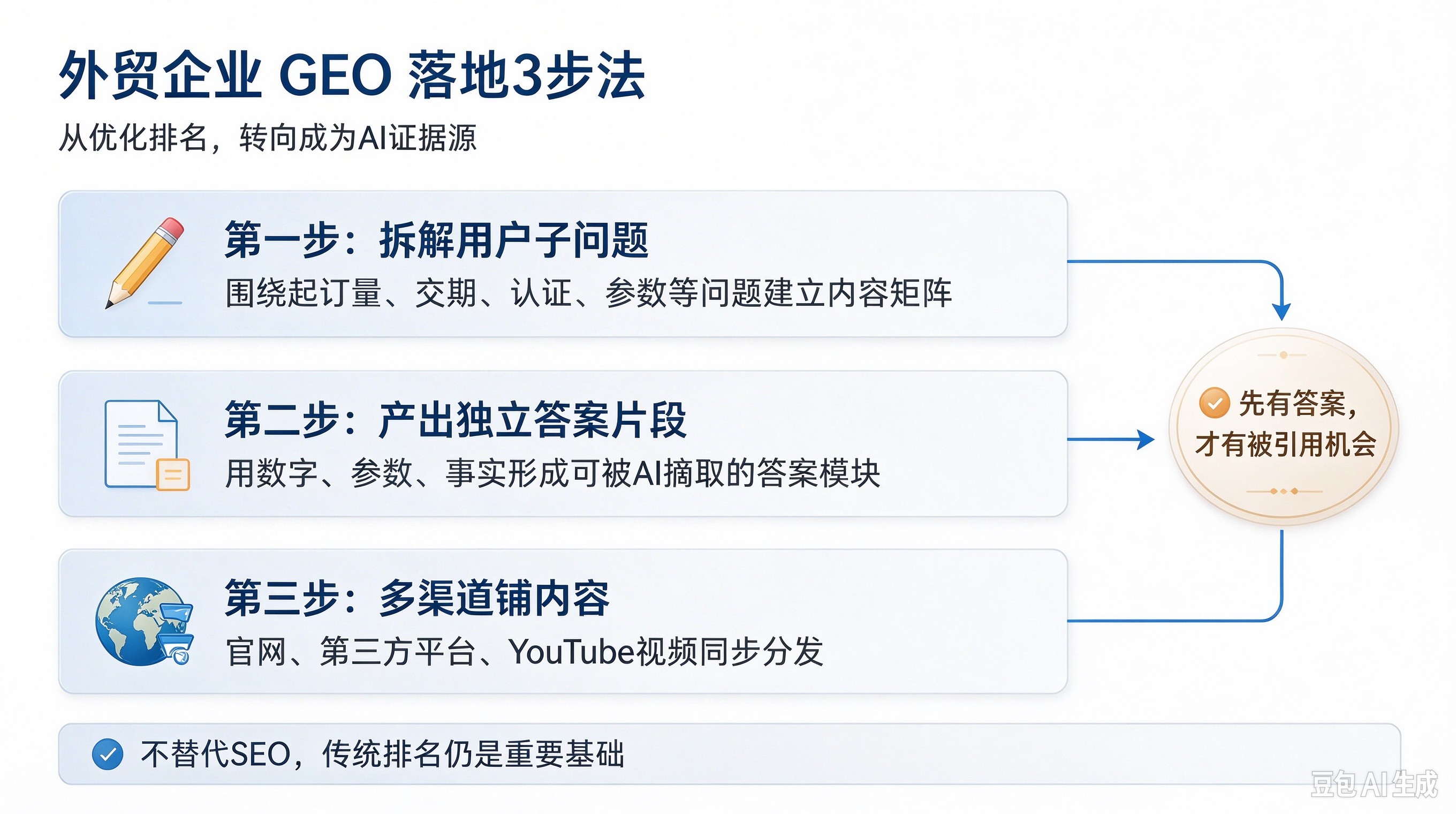Select the 第三步：多渠道铺内容 heading
Viewport: 1456px width, 814px height.
[417, 598]
